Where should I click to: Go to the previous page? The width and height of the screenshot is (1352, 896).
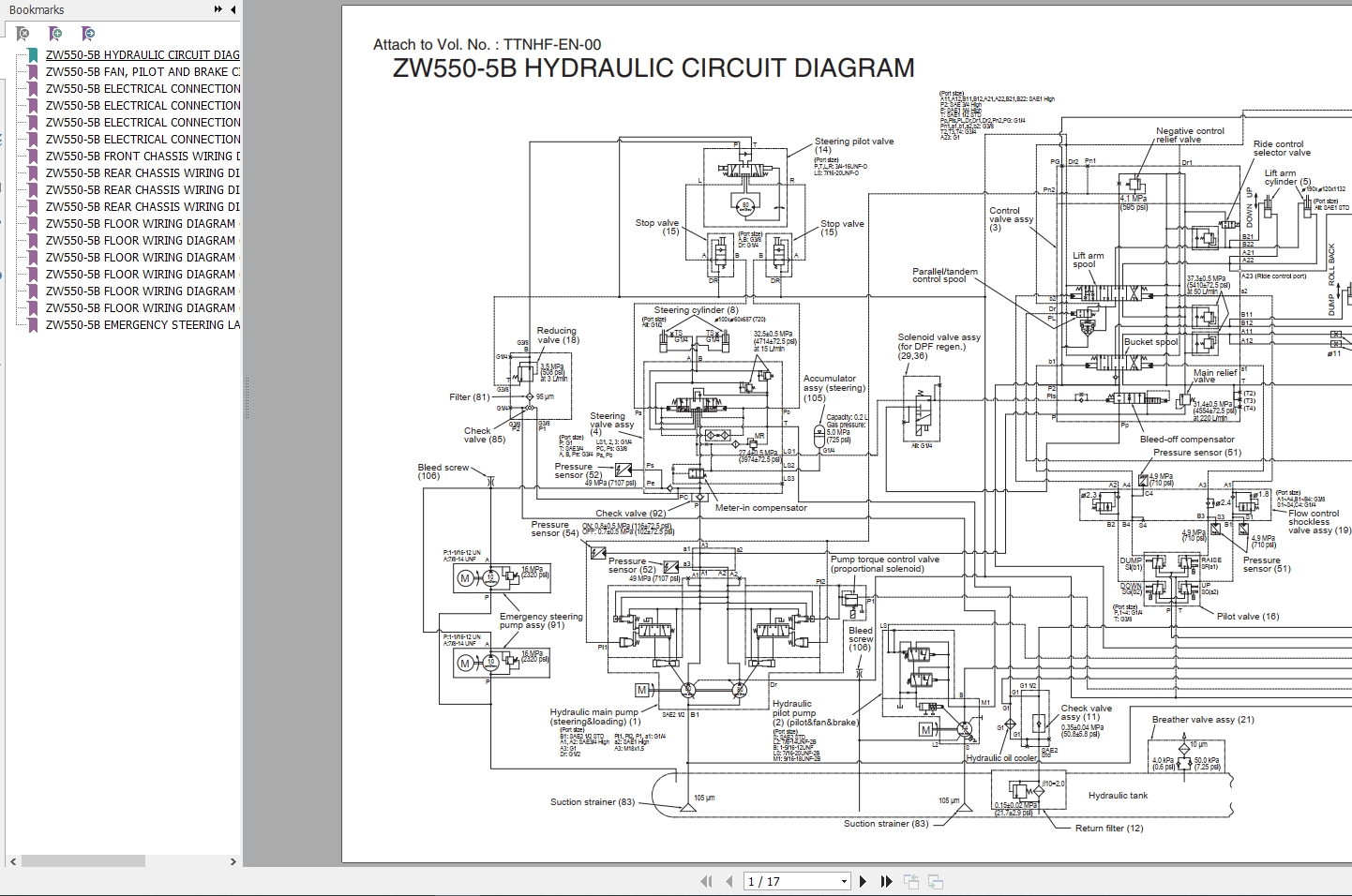(x=729, y=881)
